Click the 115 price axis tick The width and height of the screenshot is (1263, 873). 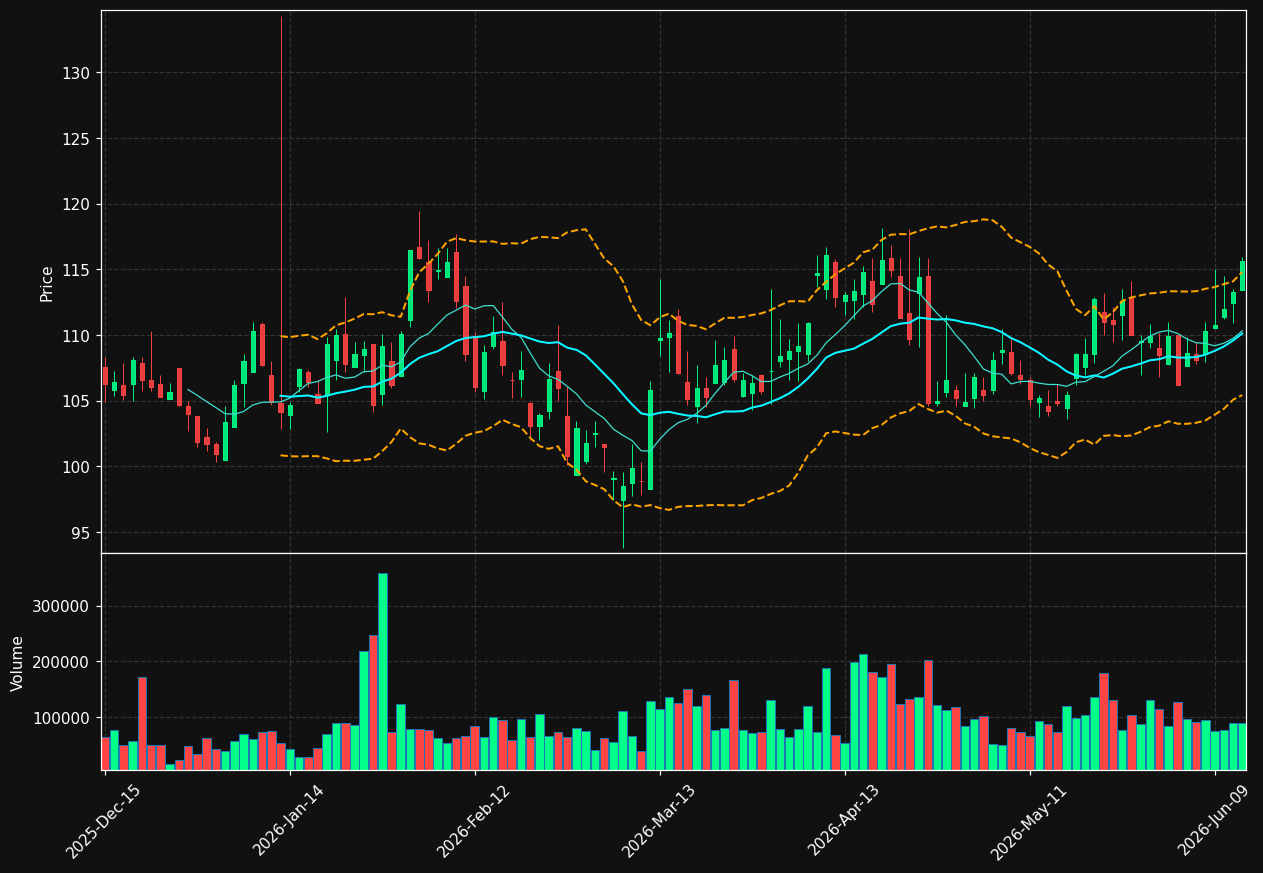coord(77,270)
